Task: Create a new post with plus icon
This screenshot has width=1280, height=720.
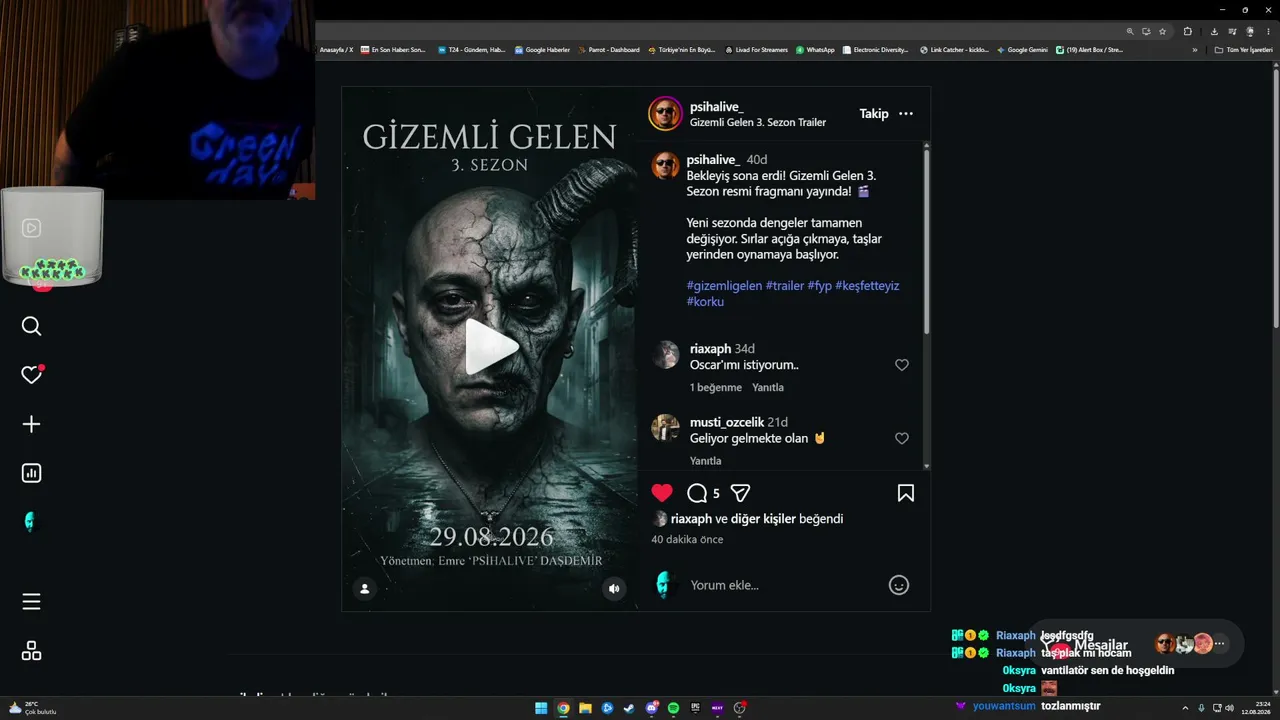Action: point(31,424)
